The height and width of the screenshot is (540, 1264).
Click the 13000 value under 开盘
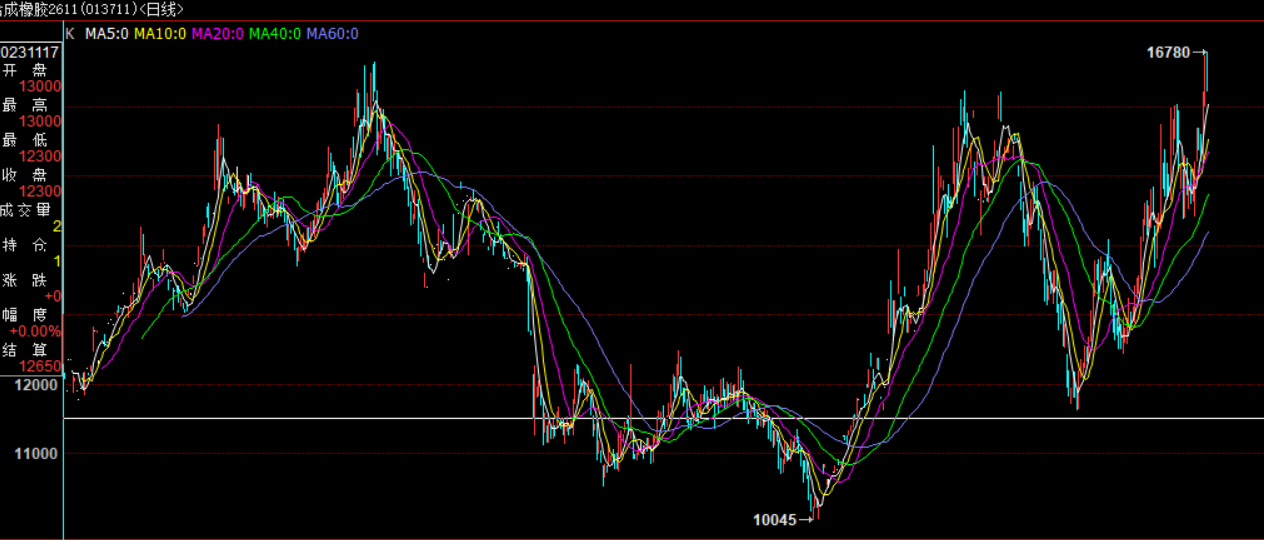point(41,87)
